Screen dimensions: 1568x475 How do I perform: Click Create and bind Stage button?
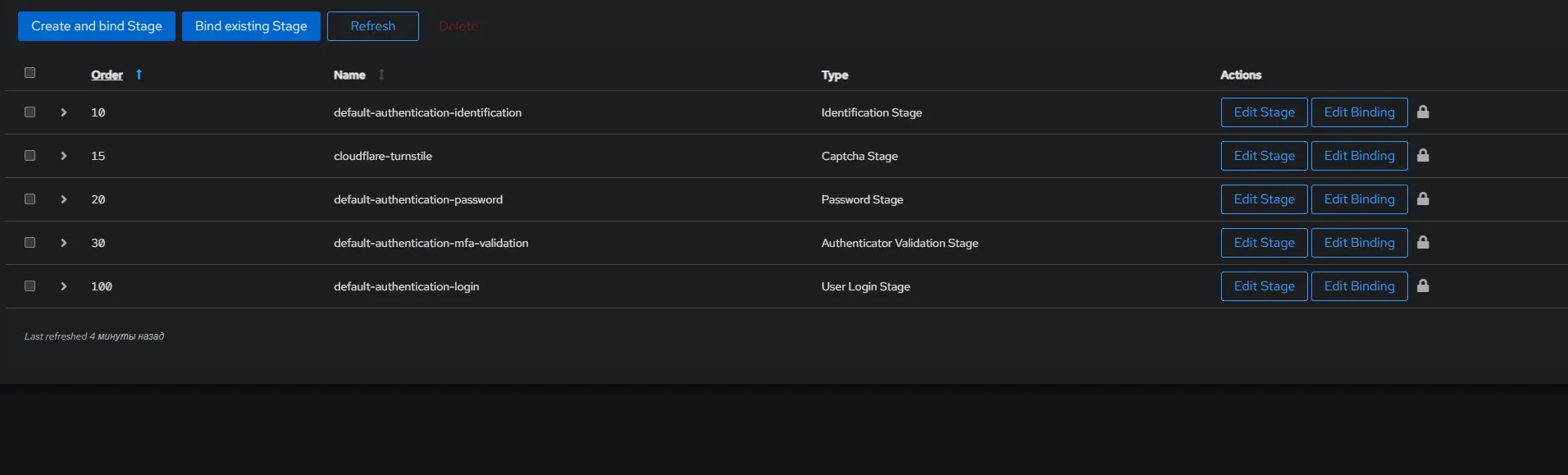97,26
